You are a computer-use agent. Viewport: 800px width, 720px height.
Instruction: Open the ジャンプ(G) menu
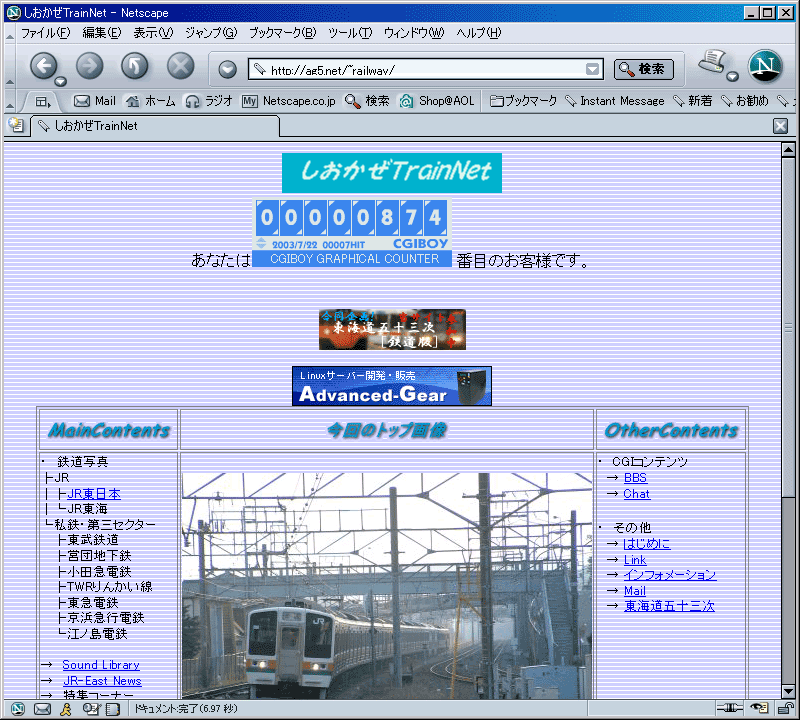[x=211, y=33]
